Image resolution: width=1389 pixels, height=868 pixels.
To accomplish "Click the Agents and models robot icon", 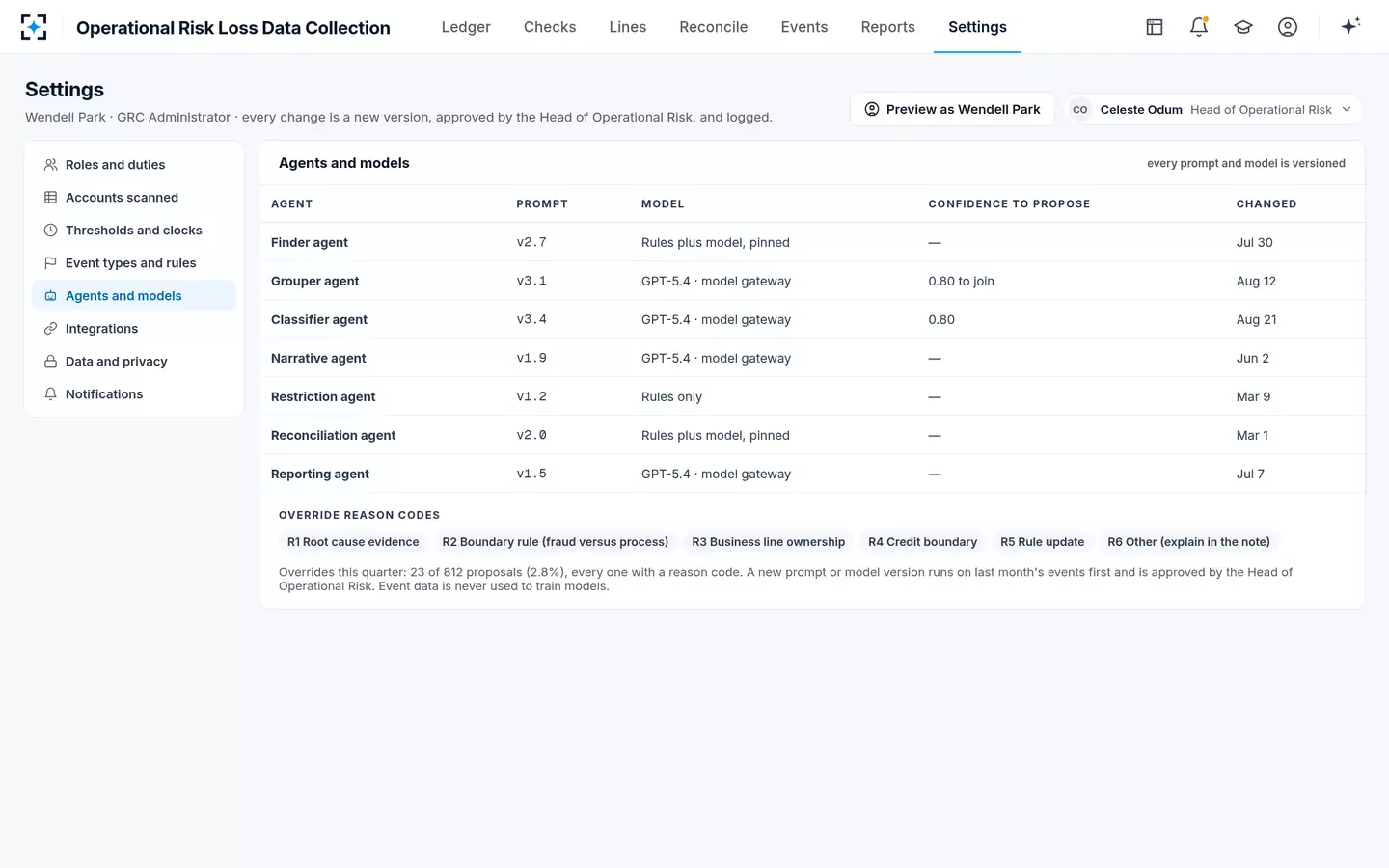I will tap(51, 296).
